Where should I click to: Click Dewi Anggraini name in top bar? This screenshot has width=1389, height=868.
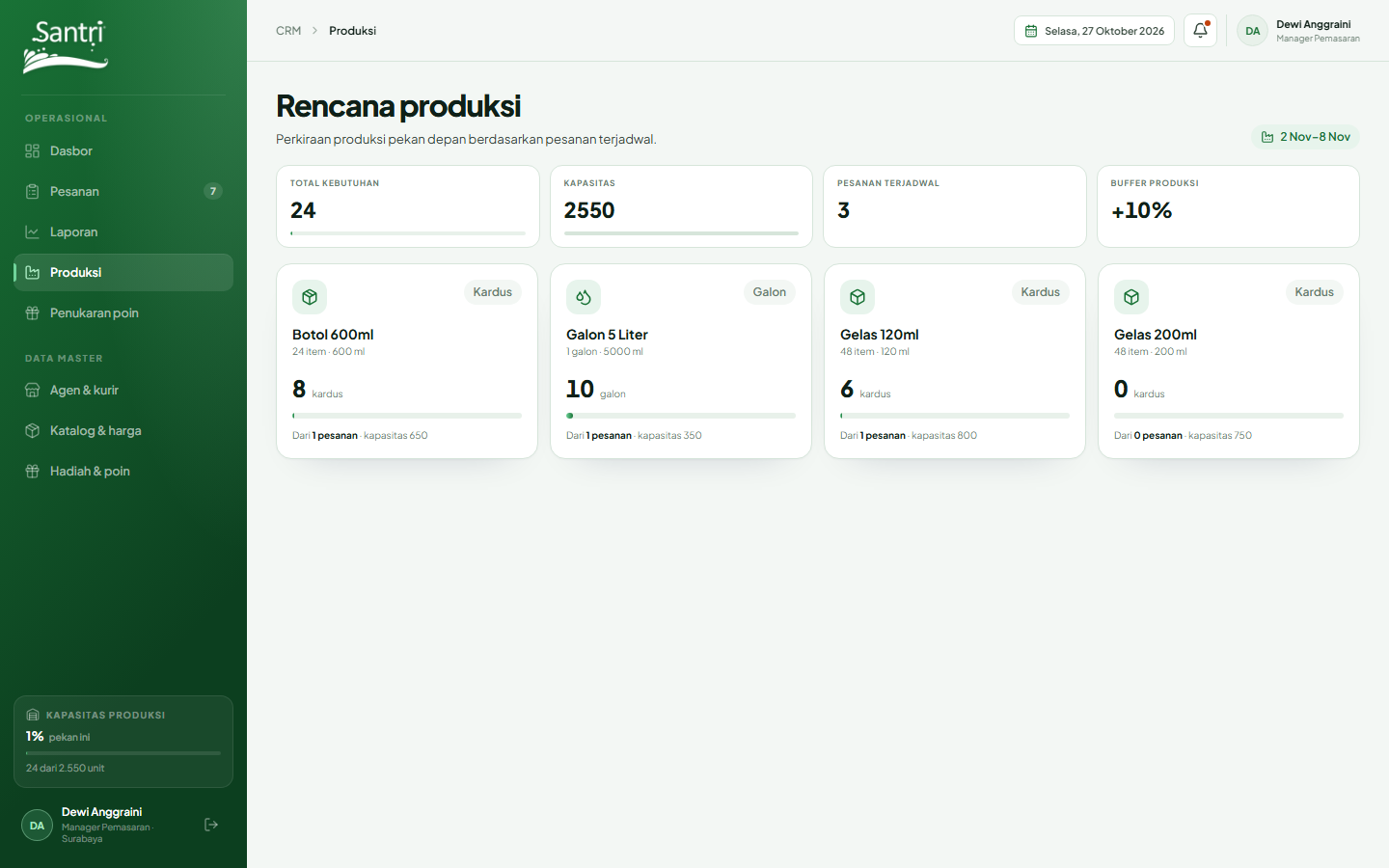point(1313,24)
